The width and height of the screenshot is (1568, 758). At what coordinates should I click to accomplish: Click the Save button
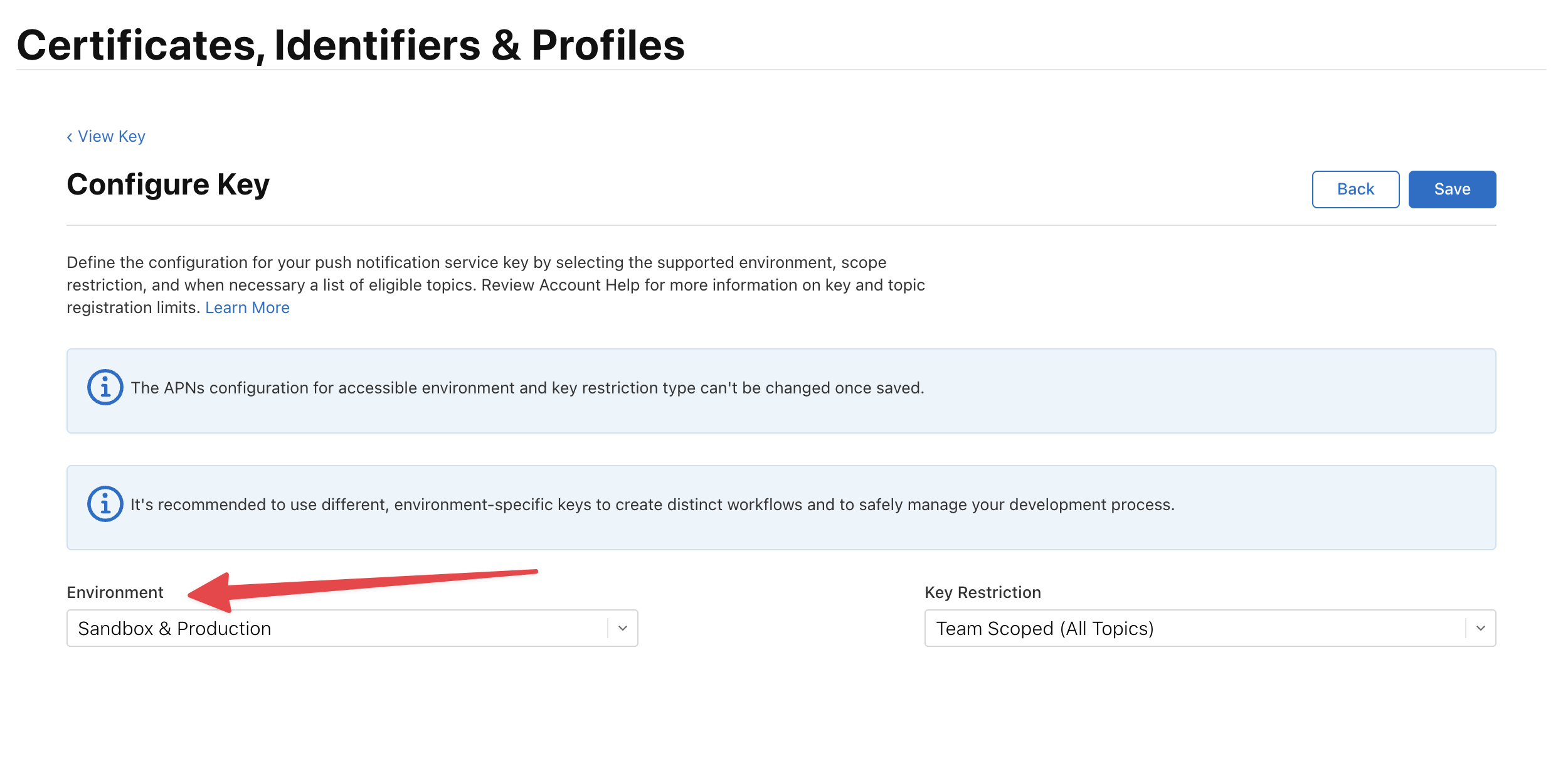(1452, 189)
